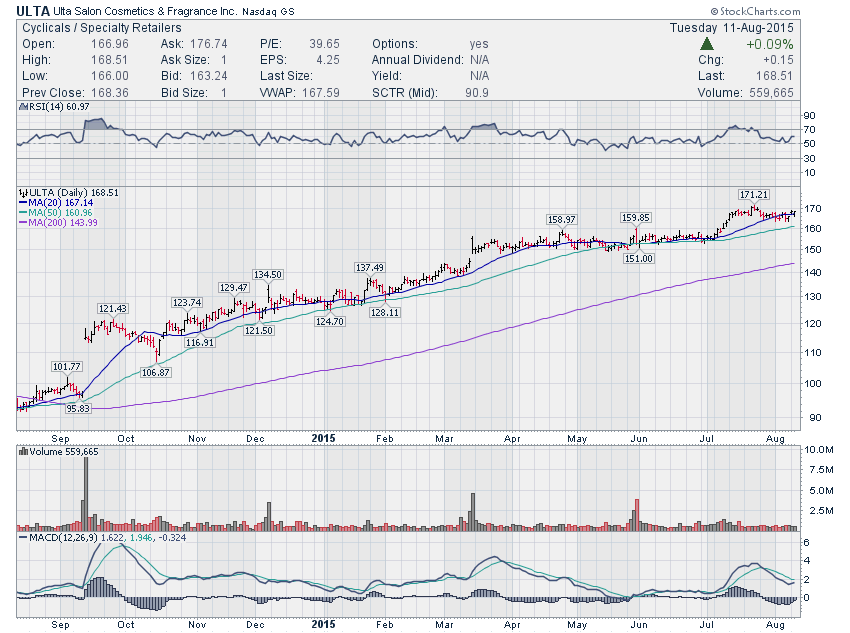The width and height of the screenshot is (850, 633).
Task: Click the Bid 163.24 value
Action: [x=208, y=76]
